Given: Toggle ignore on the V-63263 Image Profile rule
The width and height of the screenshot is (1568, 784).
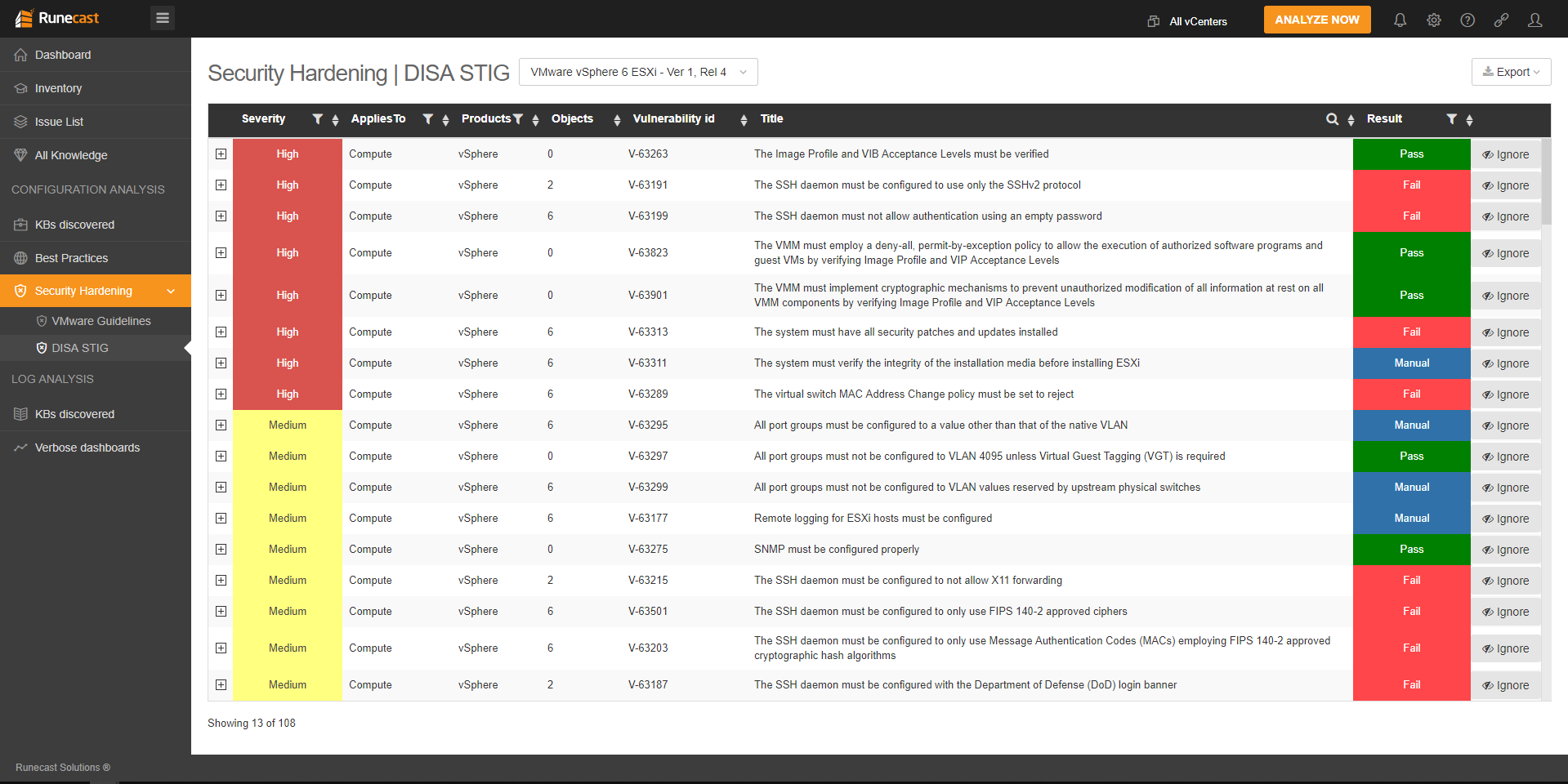Looking at the screenshot, I should click(x=1506, y=154).
